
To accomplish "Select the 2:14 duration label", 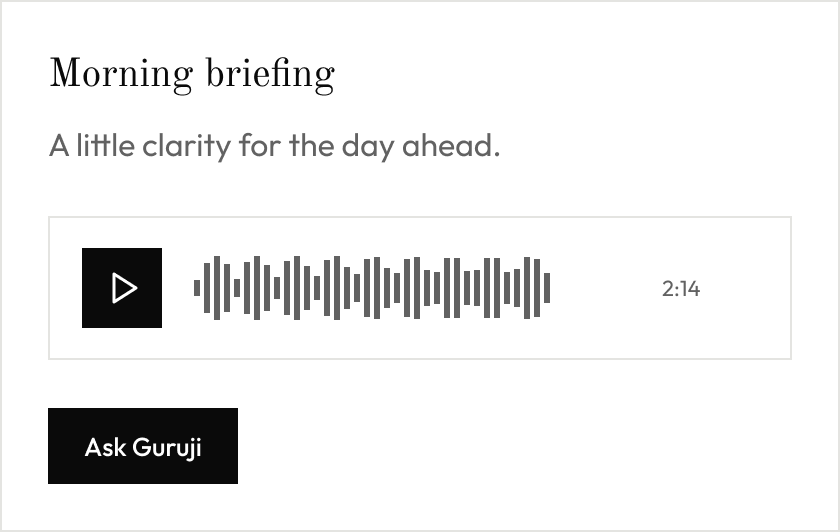I will tap(681, 289).
